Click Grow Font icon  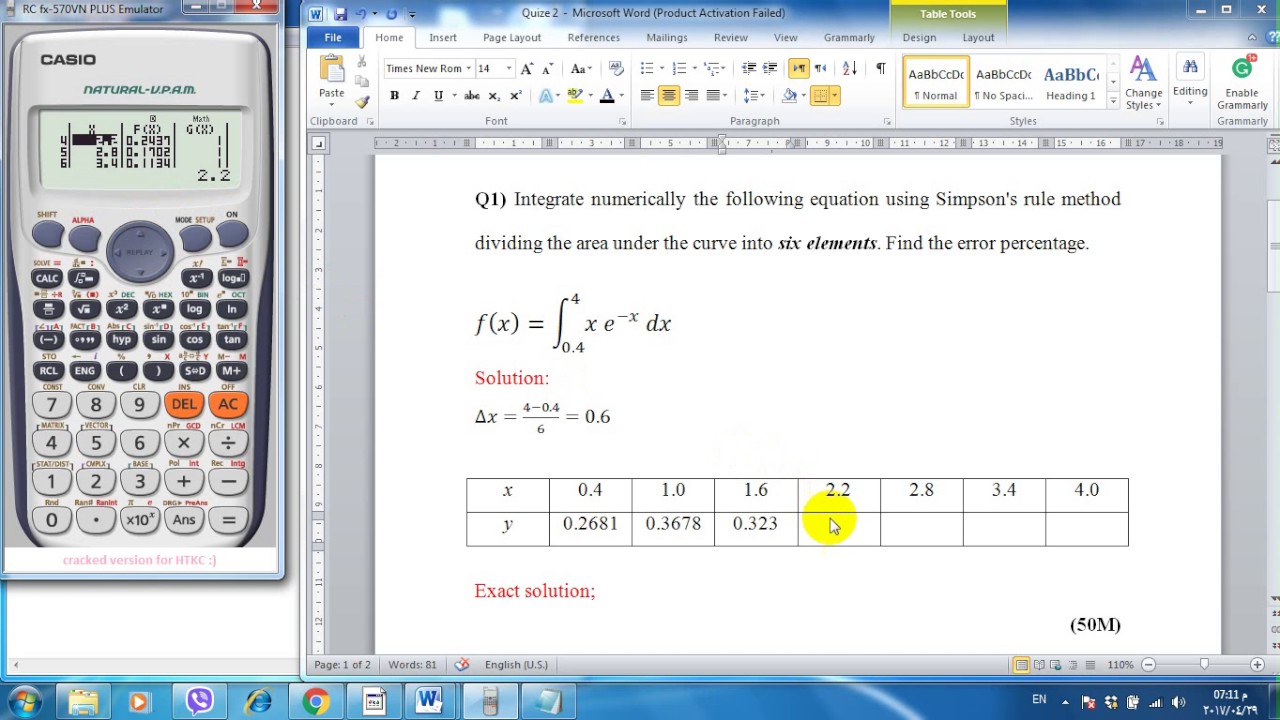(527, 68)
